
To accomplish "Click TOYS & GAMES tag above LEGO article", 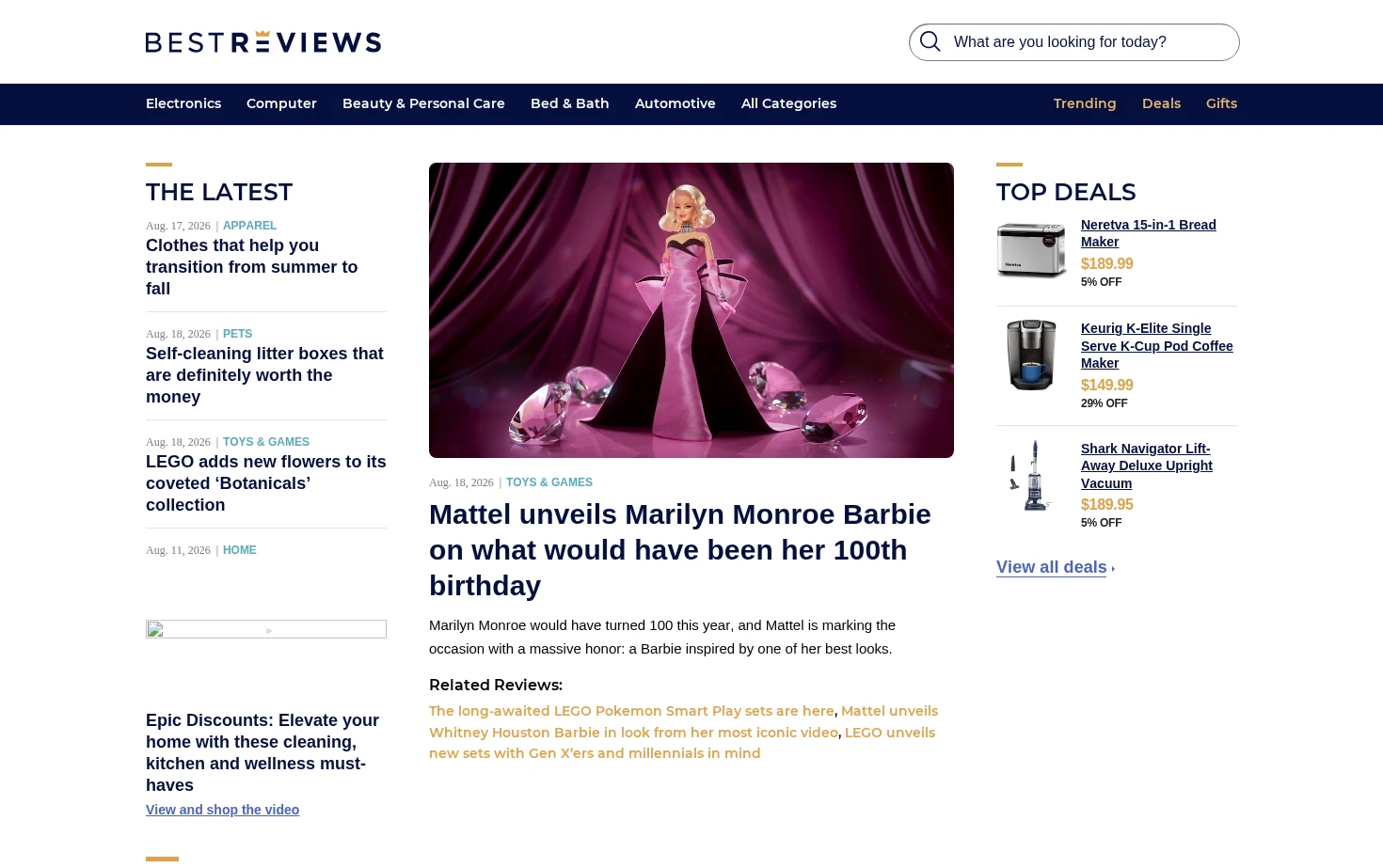I will click(x=266, y=442).
